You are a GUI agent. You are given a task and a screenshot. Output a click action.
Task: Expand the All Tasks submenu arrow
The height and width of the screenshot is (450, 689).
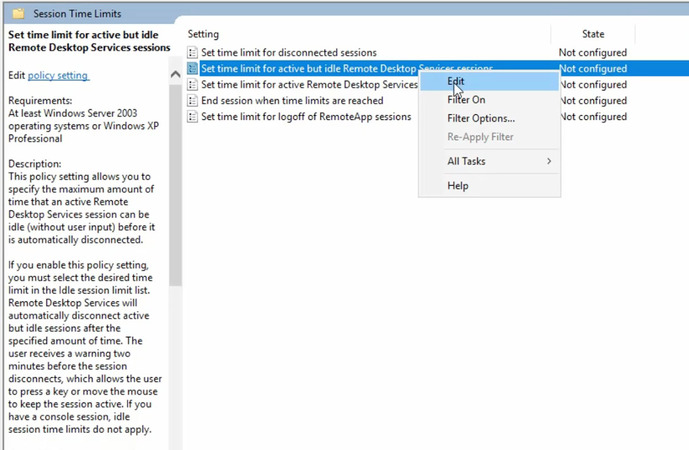548,161
